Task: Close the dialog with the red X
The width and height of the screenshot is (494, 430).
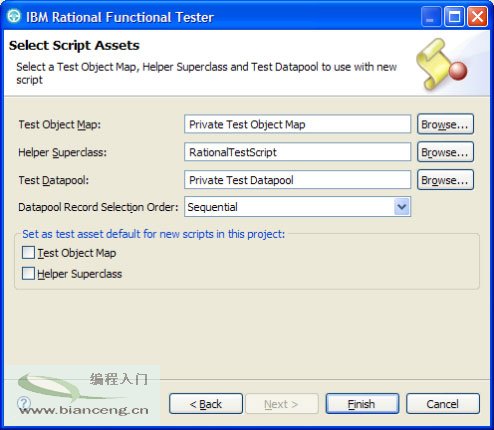Action: (477, 16)
